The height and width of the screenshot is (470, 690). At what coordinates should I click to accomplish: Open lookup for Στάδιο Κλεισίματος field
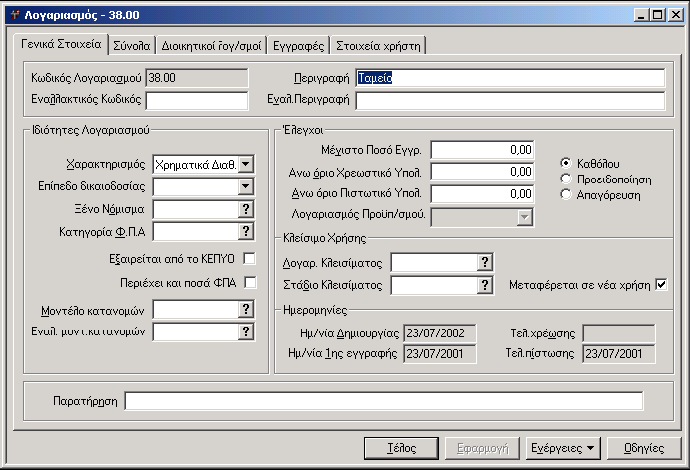pyautogui.click(x=484, y=285)
